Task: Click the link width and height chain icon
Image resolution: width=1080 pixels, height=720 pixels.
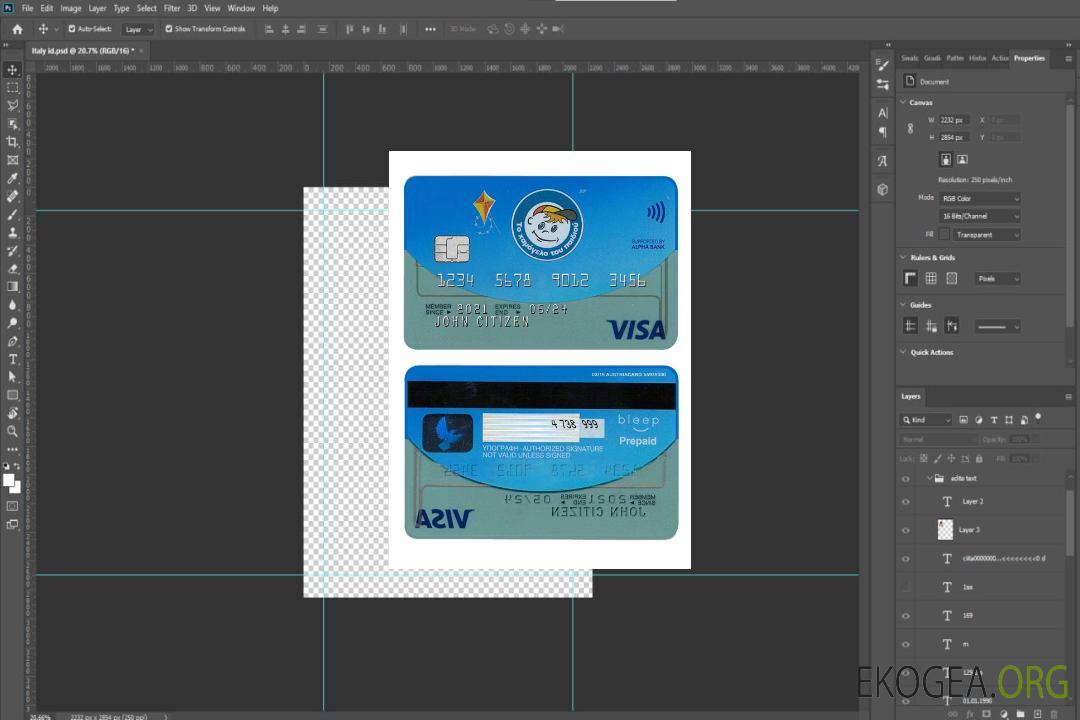Action: tap(911, 128)
